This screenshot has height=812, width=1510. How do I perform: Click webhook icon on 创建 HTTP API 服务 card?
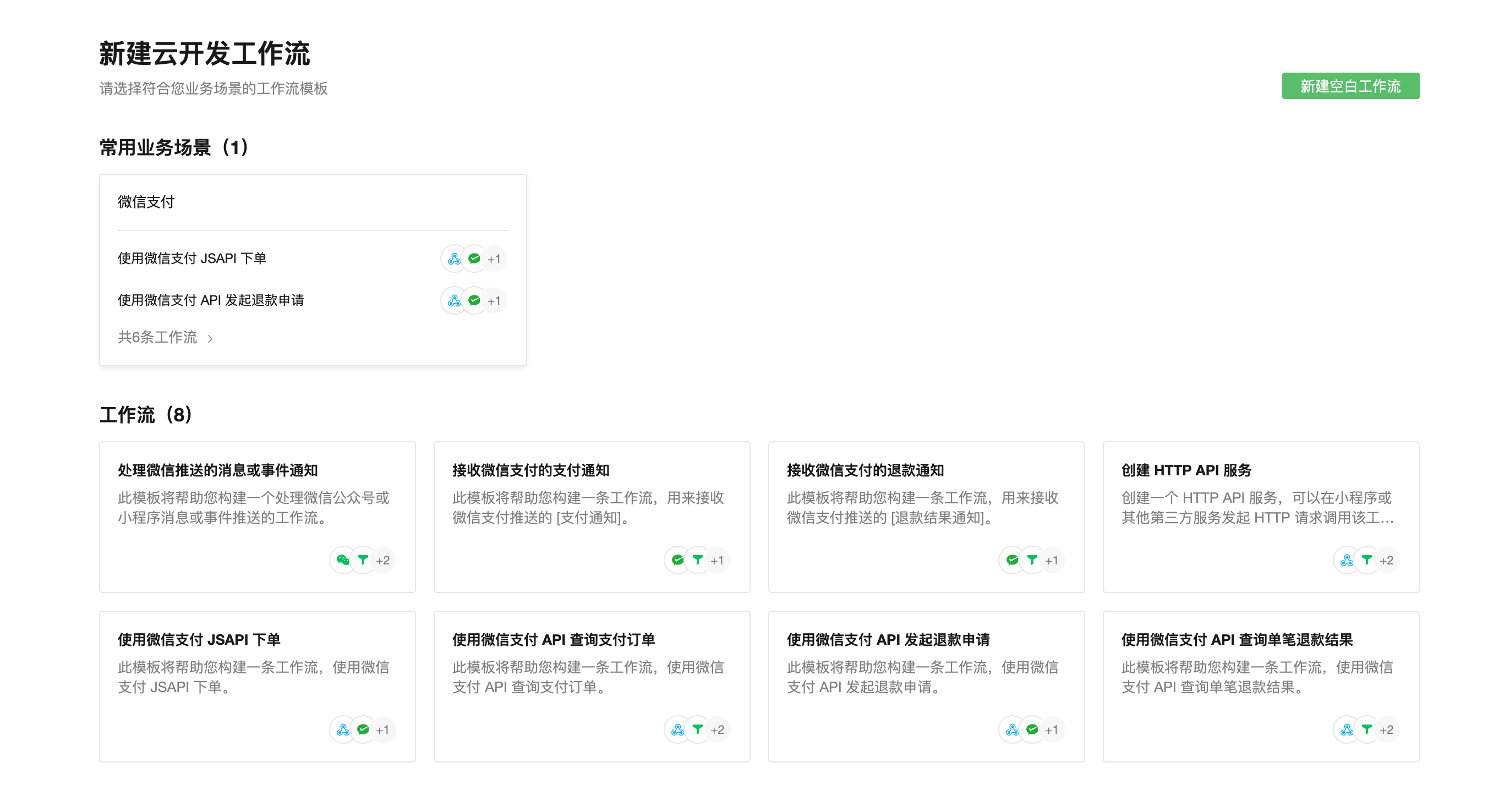pyautogui.click(x=1347, y=561)
